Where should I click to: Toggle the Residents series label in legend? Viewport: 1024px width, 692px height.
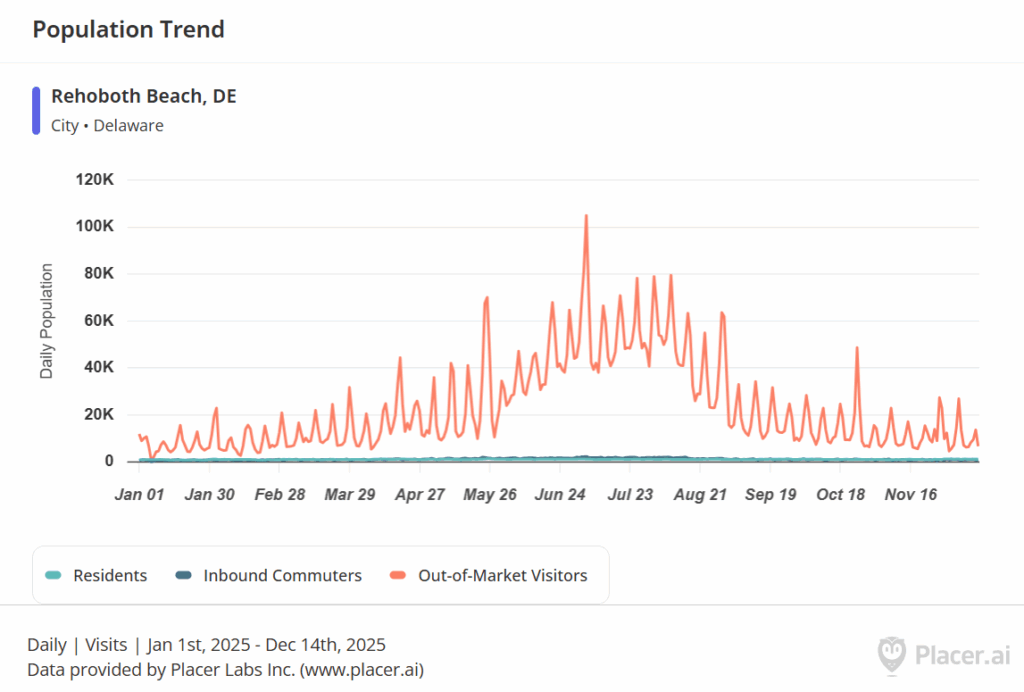109,575
